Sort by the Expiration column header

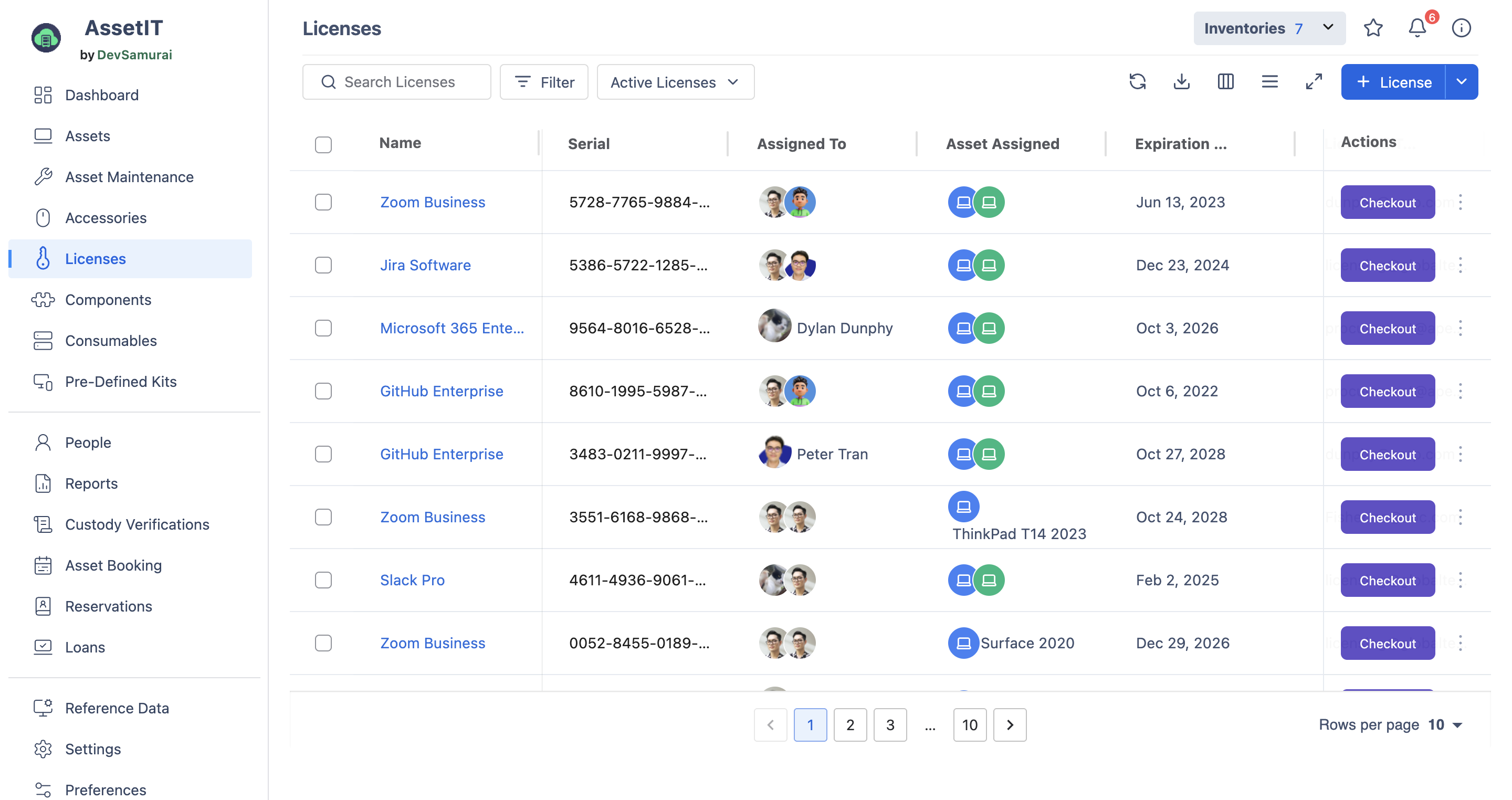pyautogui.click(x=1180, y=144)
